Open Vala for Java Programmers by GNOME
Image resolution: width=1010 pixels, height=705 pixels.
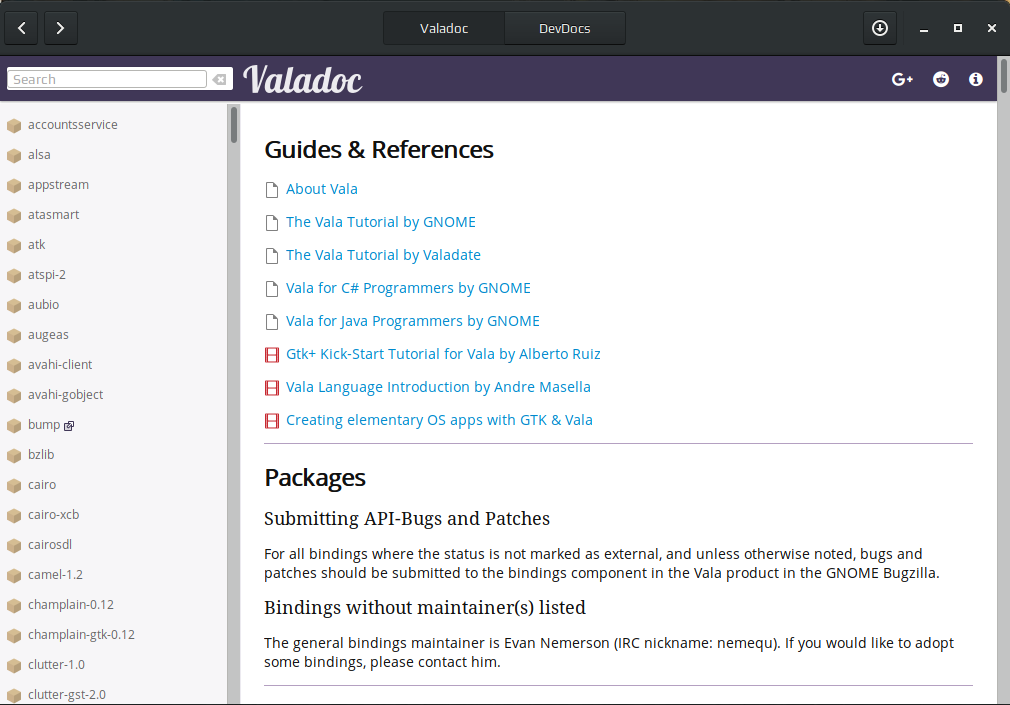click(x=413, y=321)
